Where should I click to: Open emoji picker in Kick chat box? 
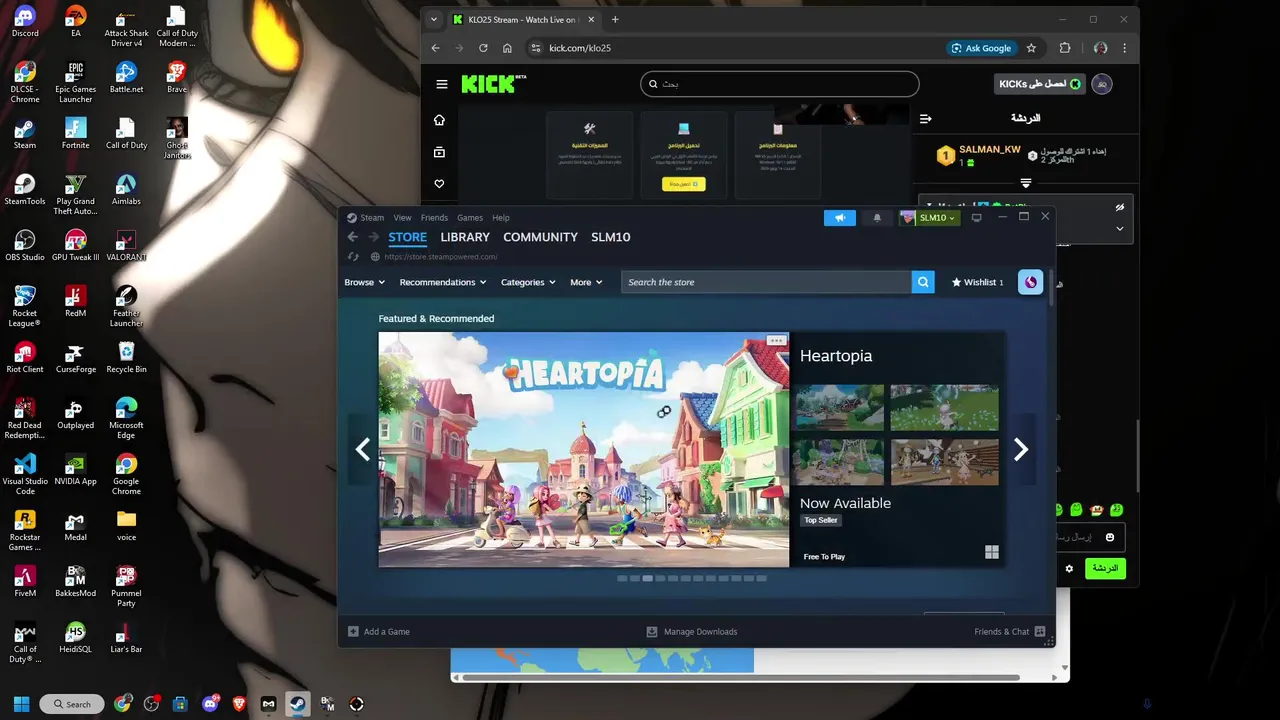1109,537
